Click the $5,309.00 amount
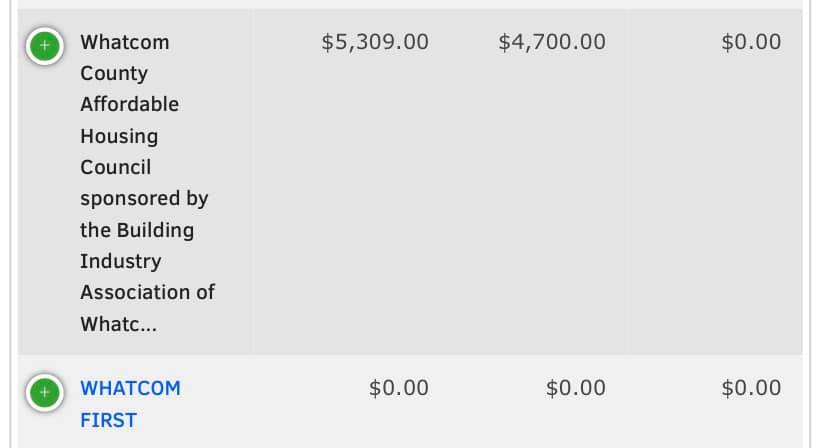 pyautogui.click(x=375, y=42)
